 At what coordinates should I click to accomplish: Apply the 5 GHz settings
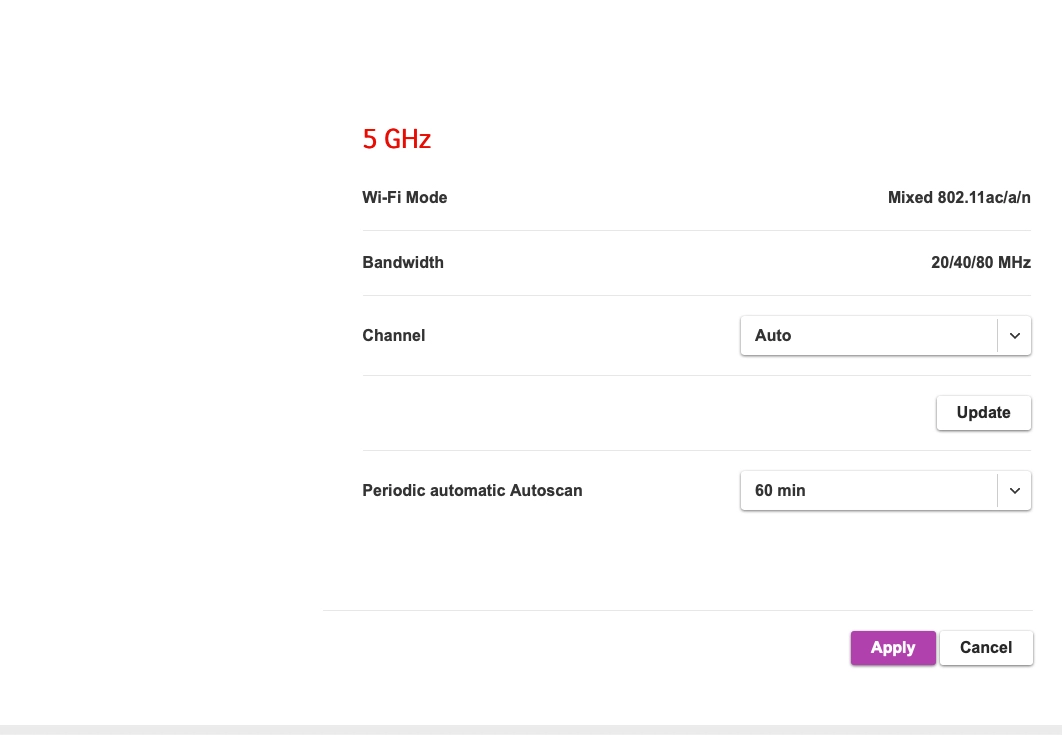click(893, 648)
